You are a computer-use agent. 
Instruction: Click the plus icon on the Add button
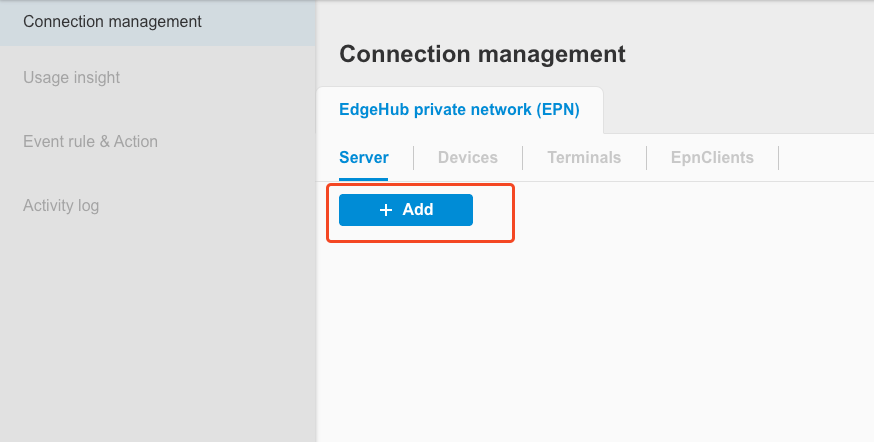tap(386, 210)
